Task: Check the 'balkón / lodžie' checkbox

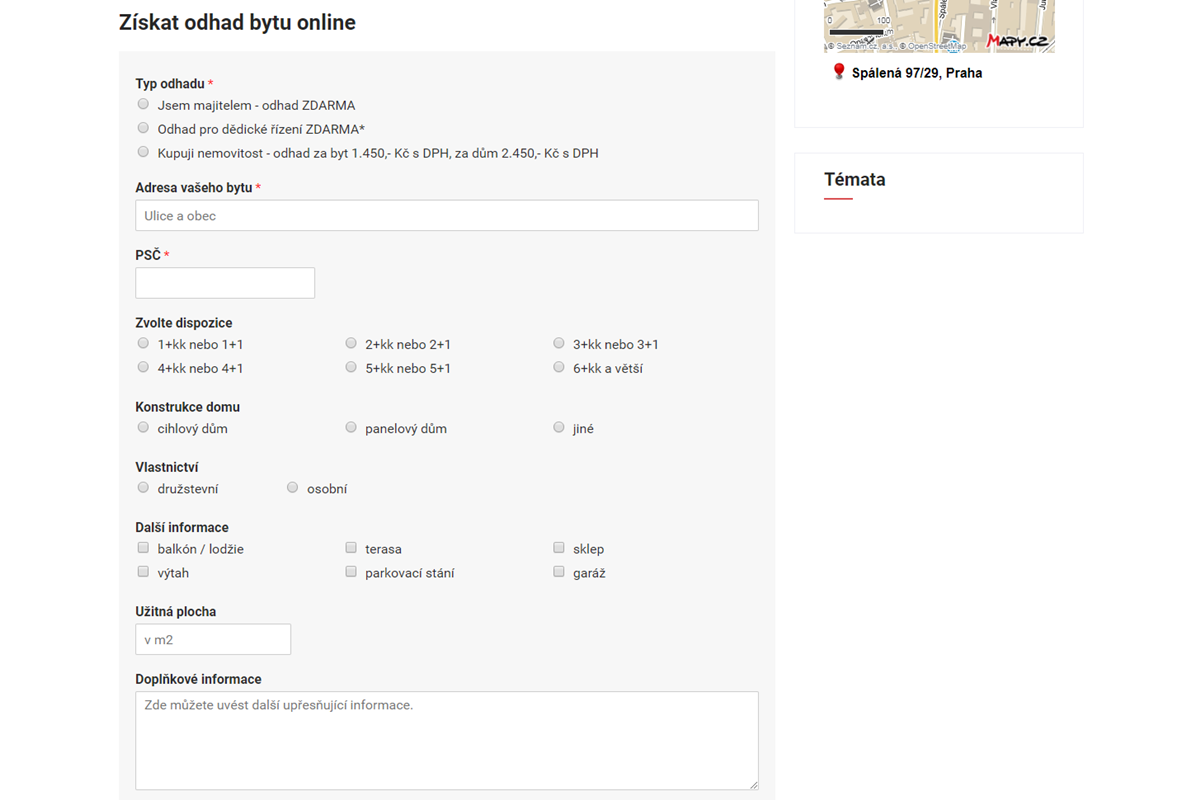Action: [x=143, y=548]
